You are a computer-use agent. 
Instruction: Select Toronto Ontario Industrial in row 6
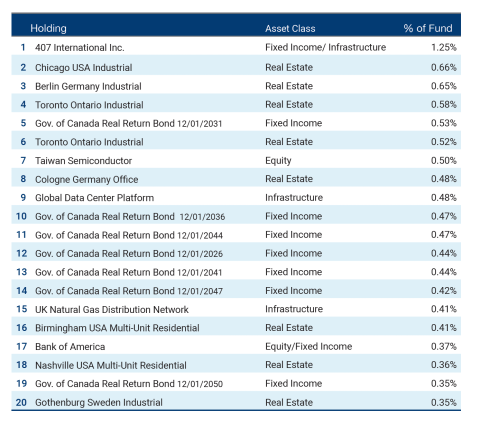point(89,142)
